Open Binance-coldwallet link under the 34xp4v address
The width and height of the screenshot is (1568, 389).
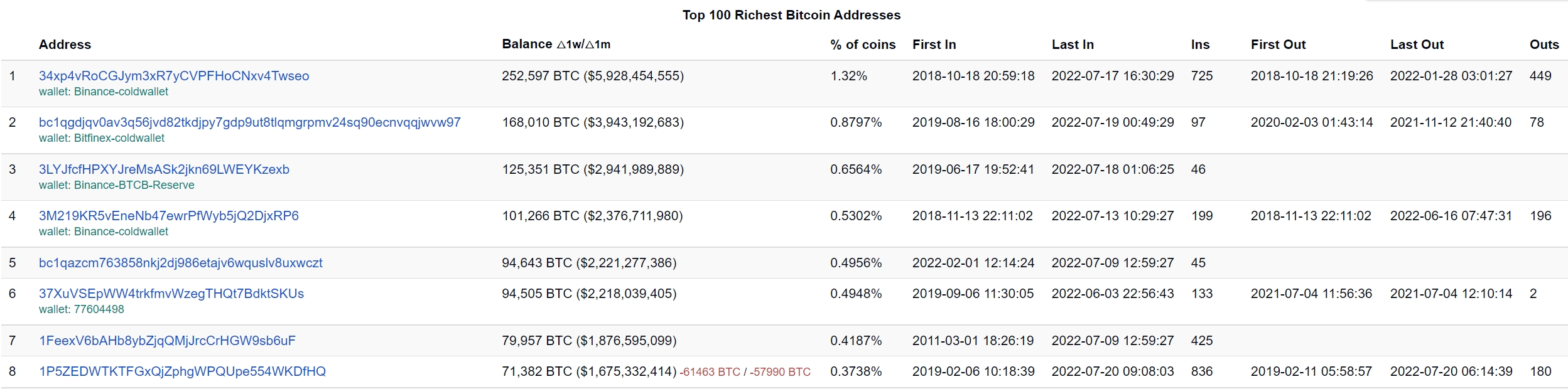coord(121,92)
